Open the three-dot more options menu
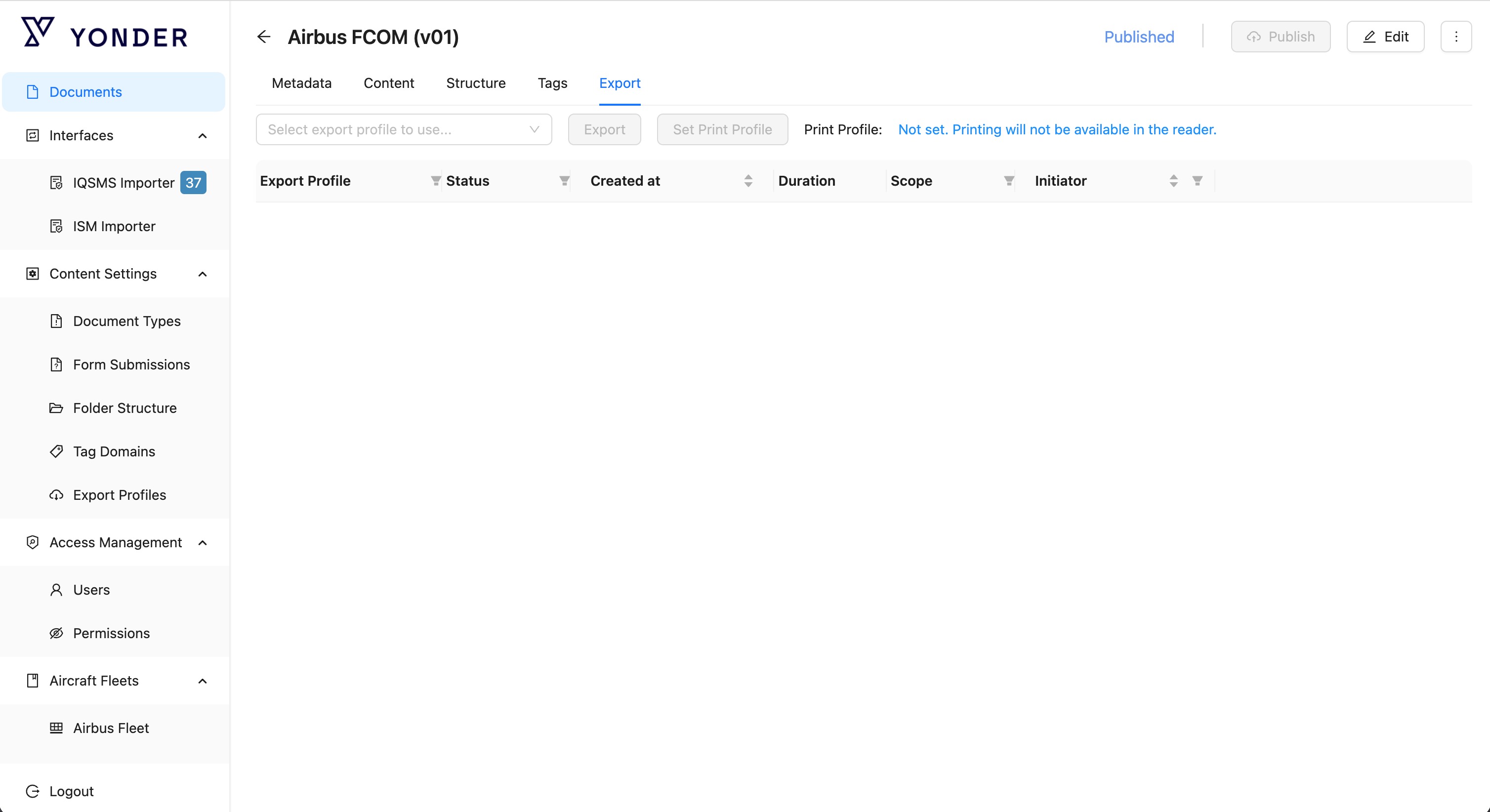The height and width of the screenshot is (812, 1490). pyautogui.click(x=1456, y=37)
